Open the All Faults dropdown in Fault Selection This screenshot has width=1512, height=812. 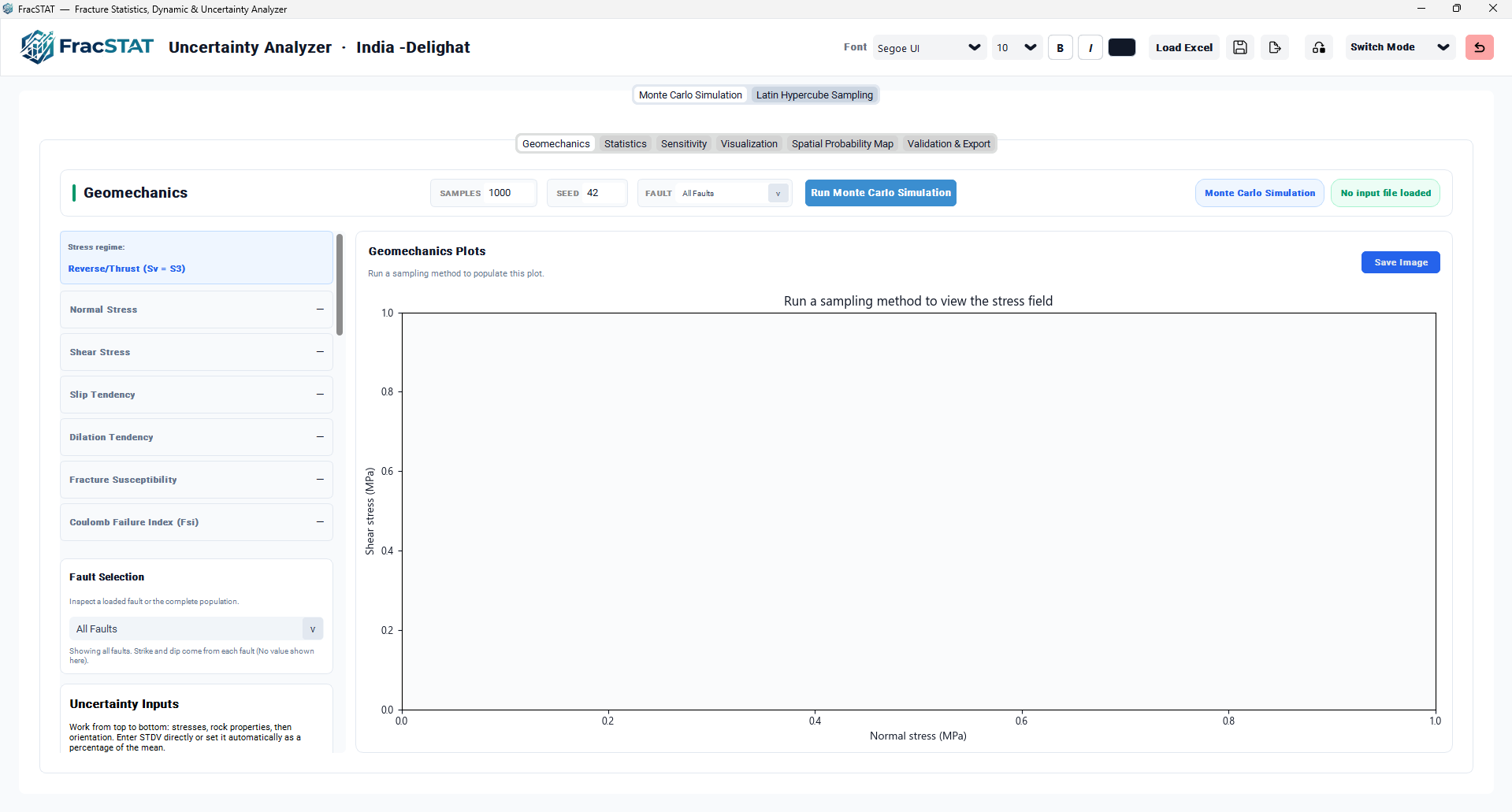tap(196, 628)
